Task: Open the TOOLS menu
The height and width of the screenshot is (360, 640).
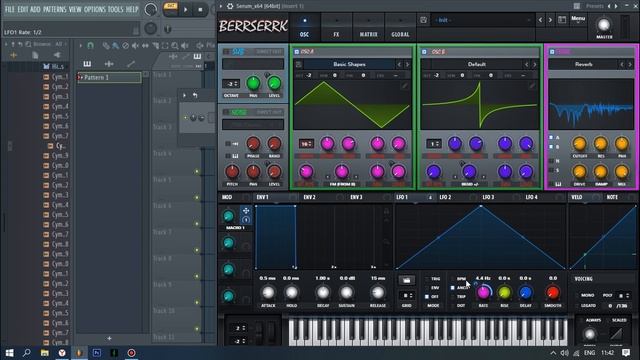Action: [x=116, y=9]
